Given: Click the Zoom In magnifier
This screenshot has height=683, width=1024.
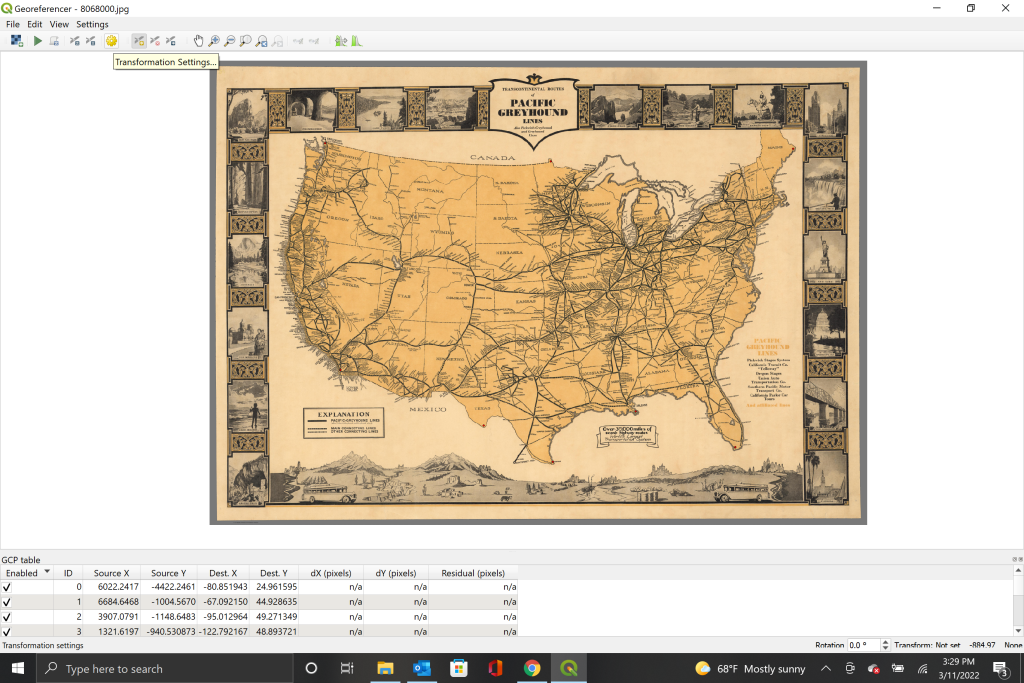Looking at the screenshot, I should pos(214,41).
